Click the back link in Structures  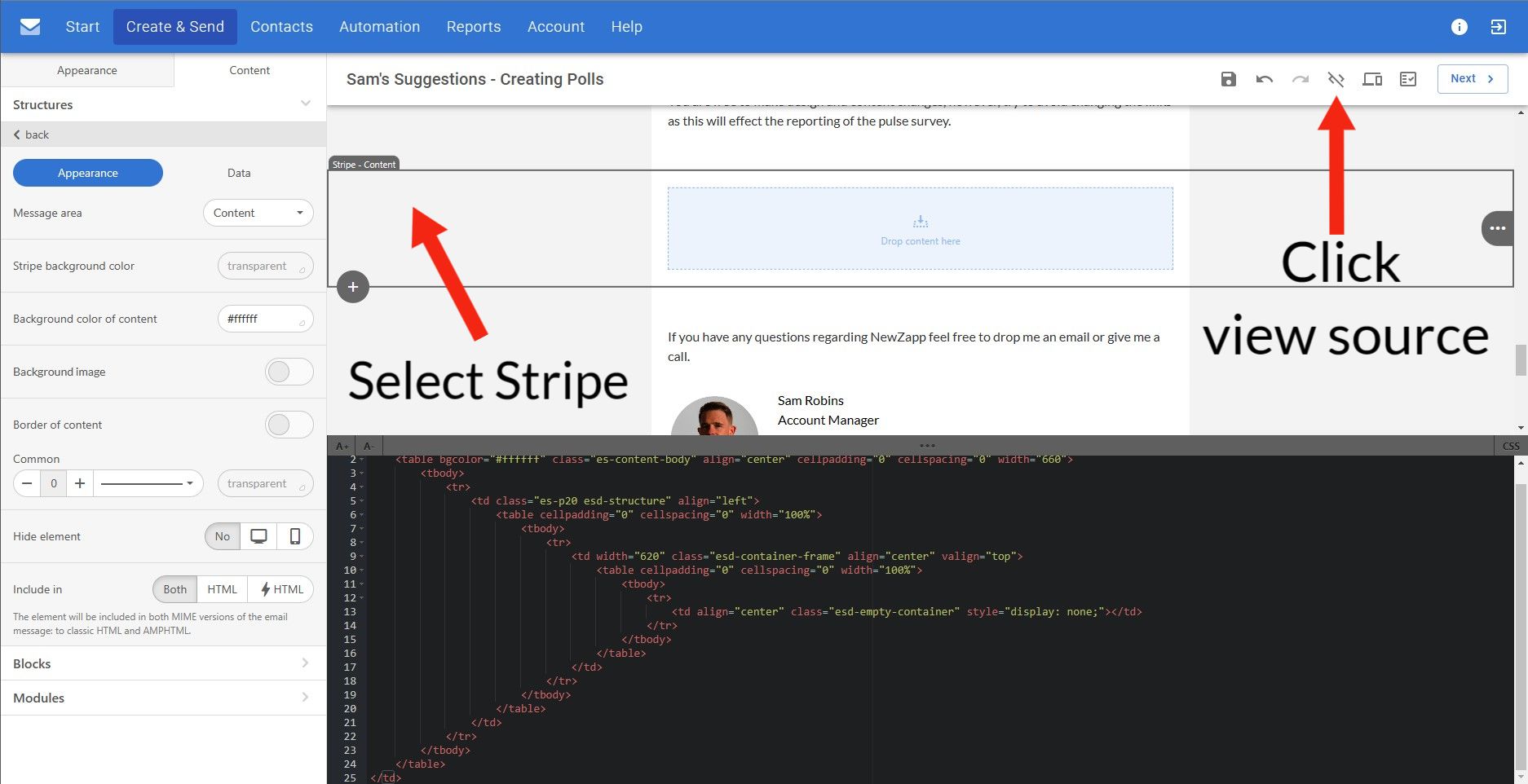32,134
